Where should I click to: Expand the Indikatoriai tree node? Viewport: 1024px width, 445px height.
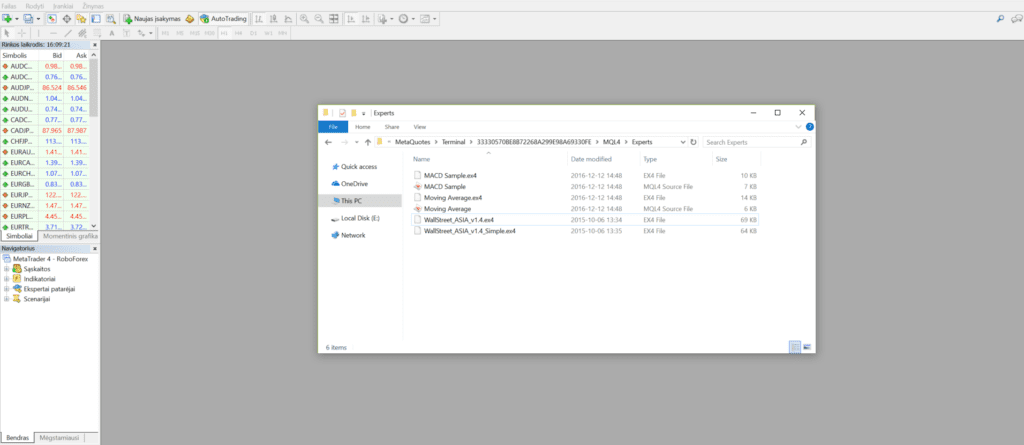(x=6, y=278)
